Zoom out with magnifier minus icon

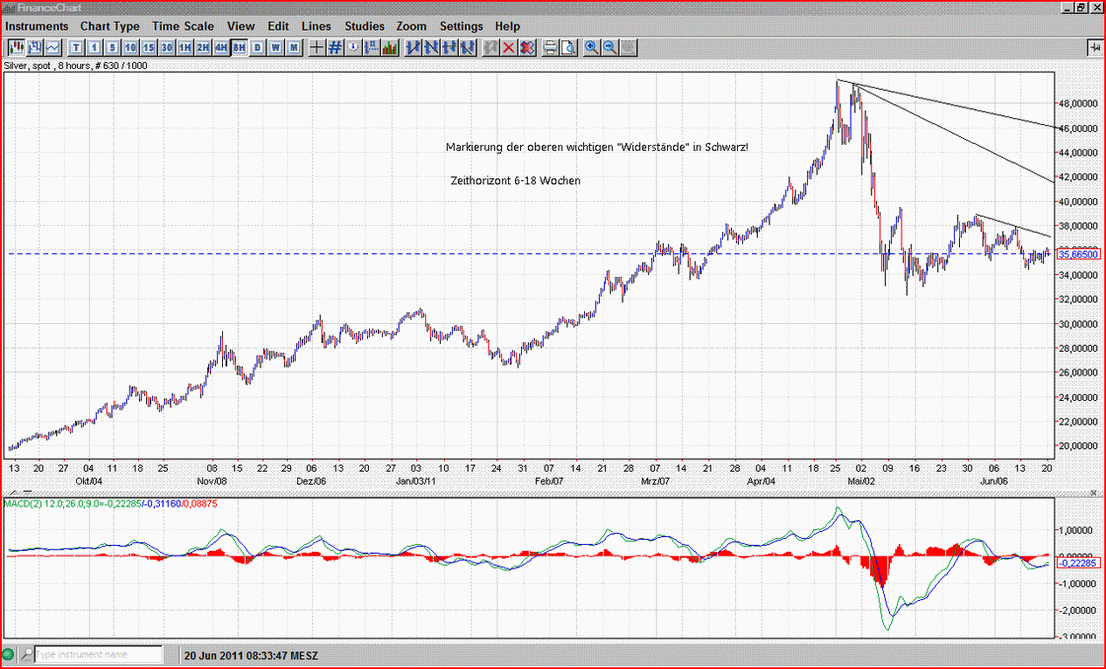pos(610,48)
